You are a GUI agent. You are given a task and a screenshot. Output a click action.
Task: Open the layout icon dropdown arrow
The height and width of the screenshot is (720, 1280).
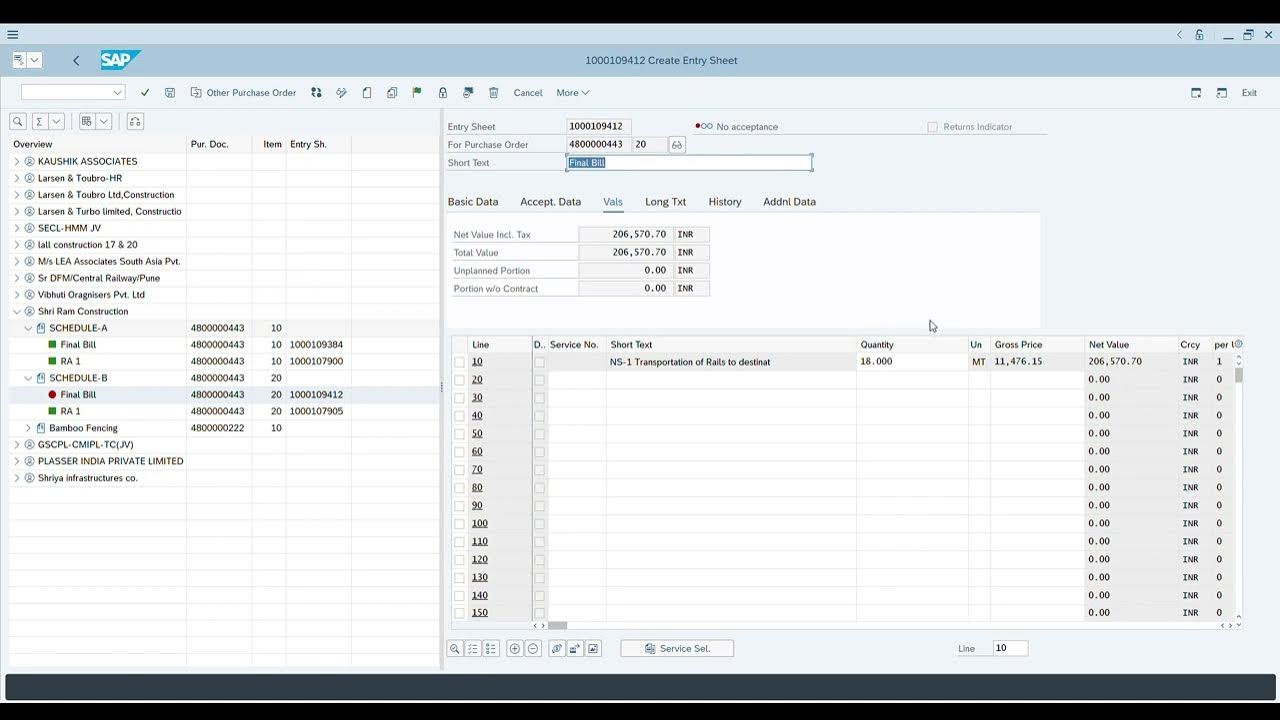[104, 121]
